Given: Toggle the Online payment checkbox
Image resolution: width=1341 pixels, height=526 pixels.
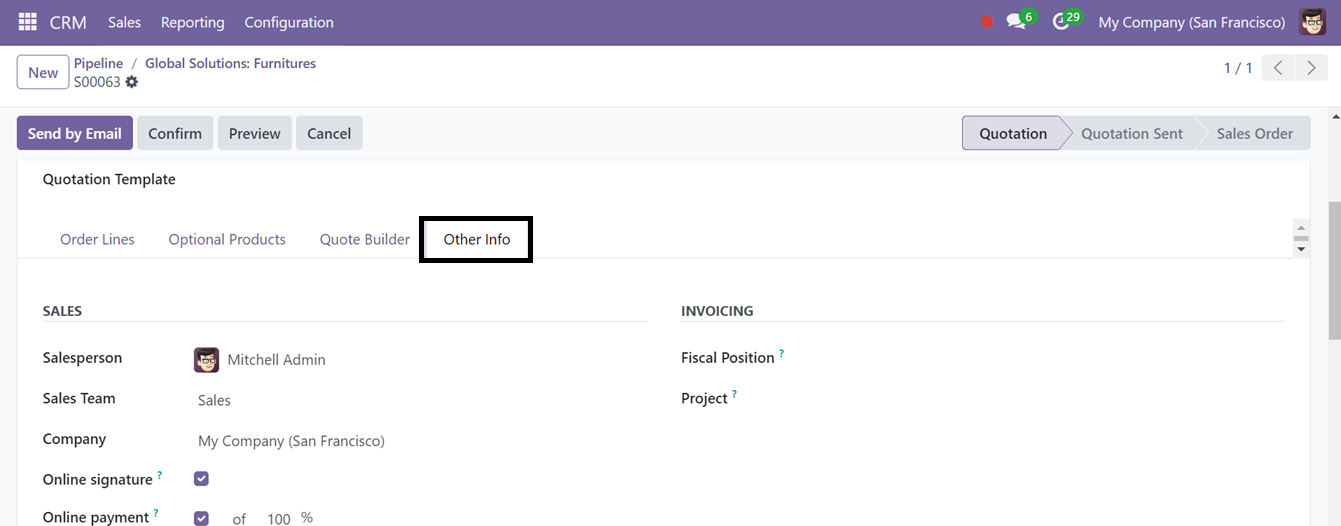Looking at the screenshot, I should [201, 518].
